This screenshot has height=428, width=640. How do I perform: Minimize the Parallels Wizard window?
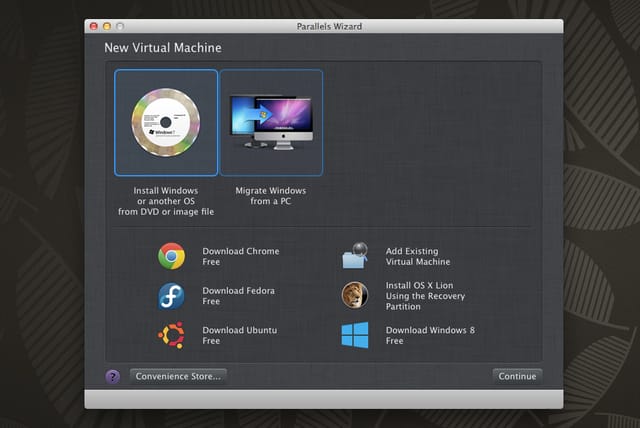pos(107,27)
